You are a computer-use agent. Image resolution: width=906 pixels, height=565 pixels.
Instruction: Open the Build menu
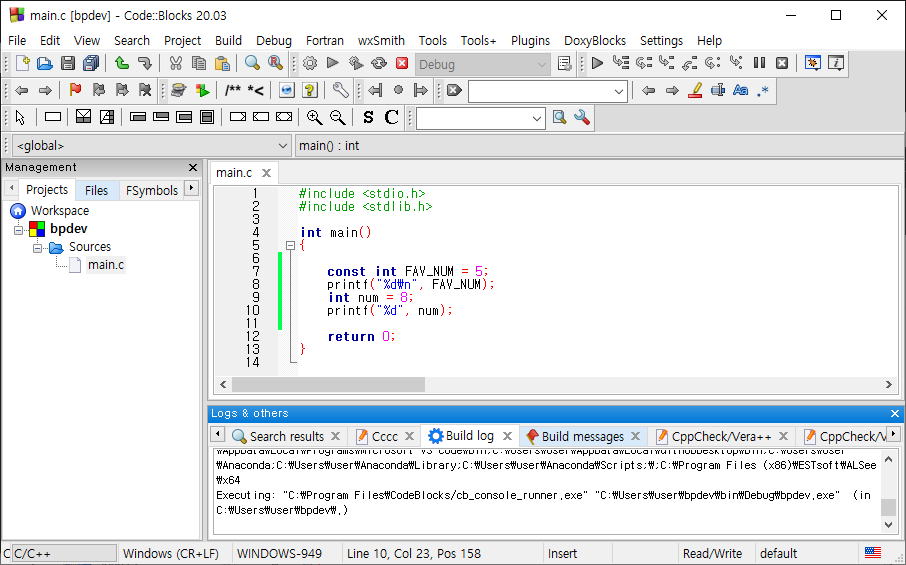point(228,40)
